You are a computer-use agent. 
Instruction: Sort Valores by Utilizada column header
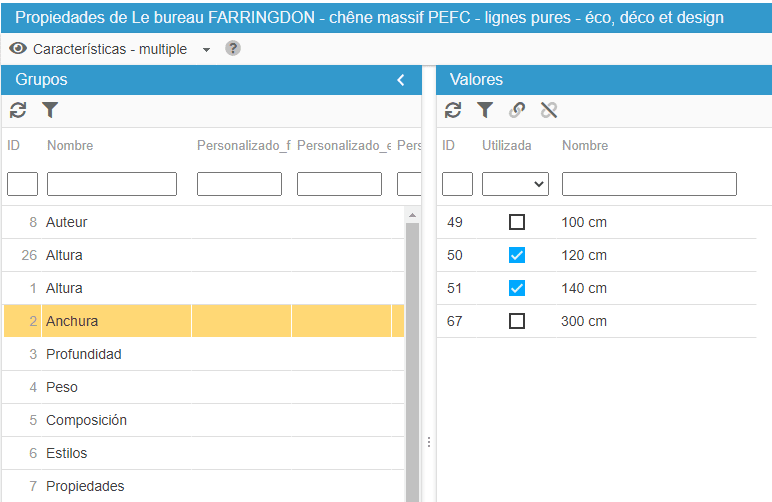click(x=507, y=145)
